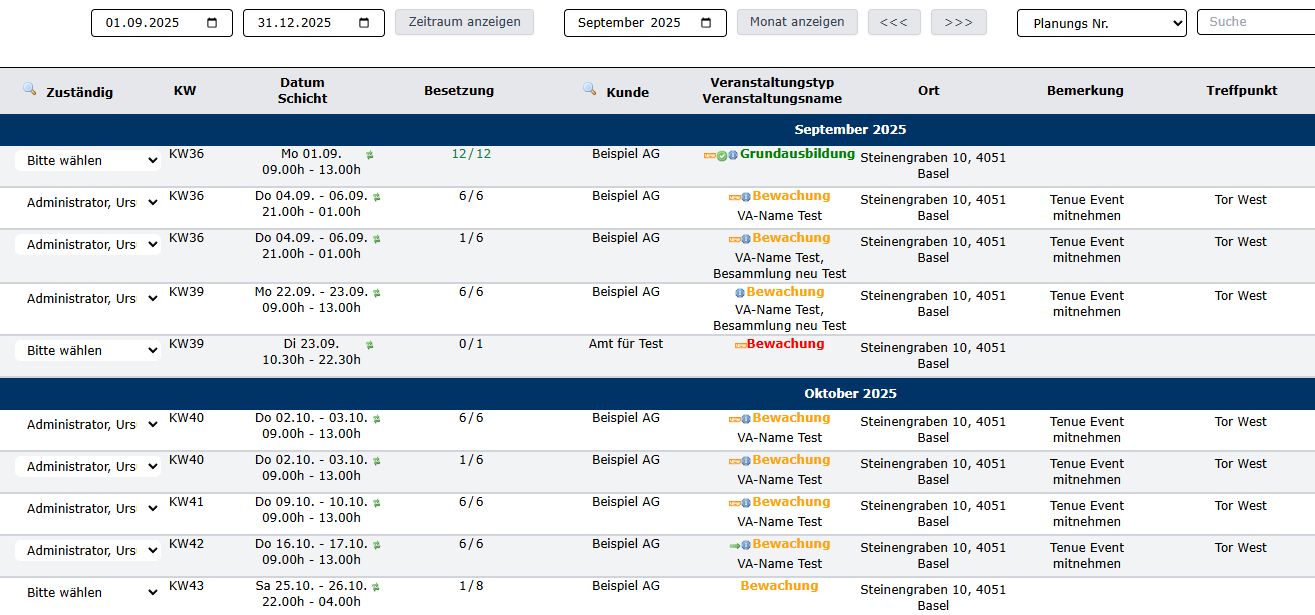Image resolution: width=1315 pixels, height=615 pixels.
Task: Click the green checkmark icon before Grundausbildung
Action: coord(722,155)
